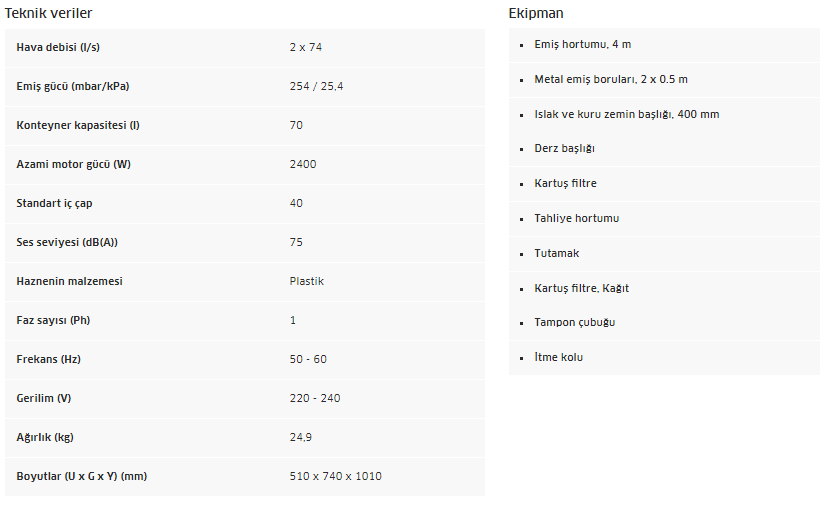The height and width of the screenshot is (506, 820).
Task: Click the Teknik veriler heading
Action: pos(48,13)
